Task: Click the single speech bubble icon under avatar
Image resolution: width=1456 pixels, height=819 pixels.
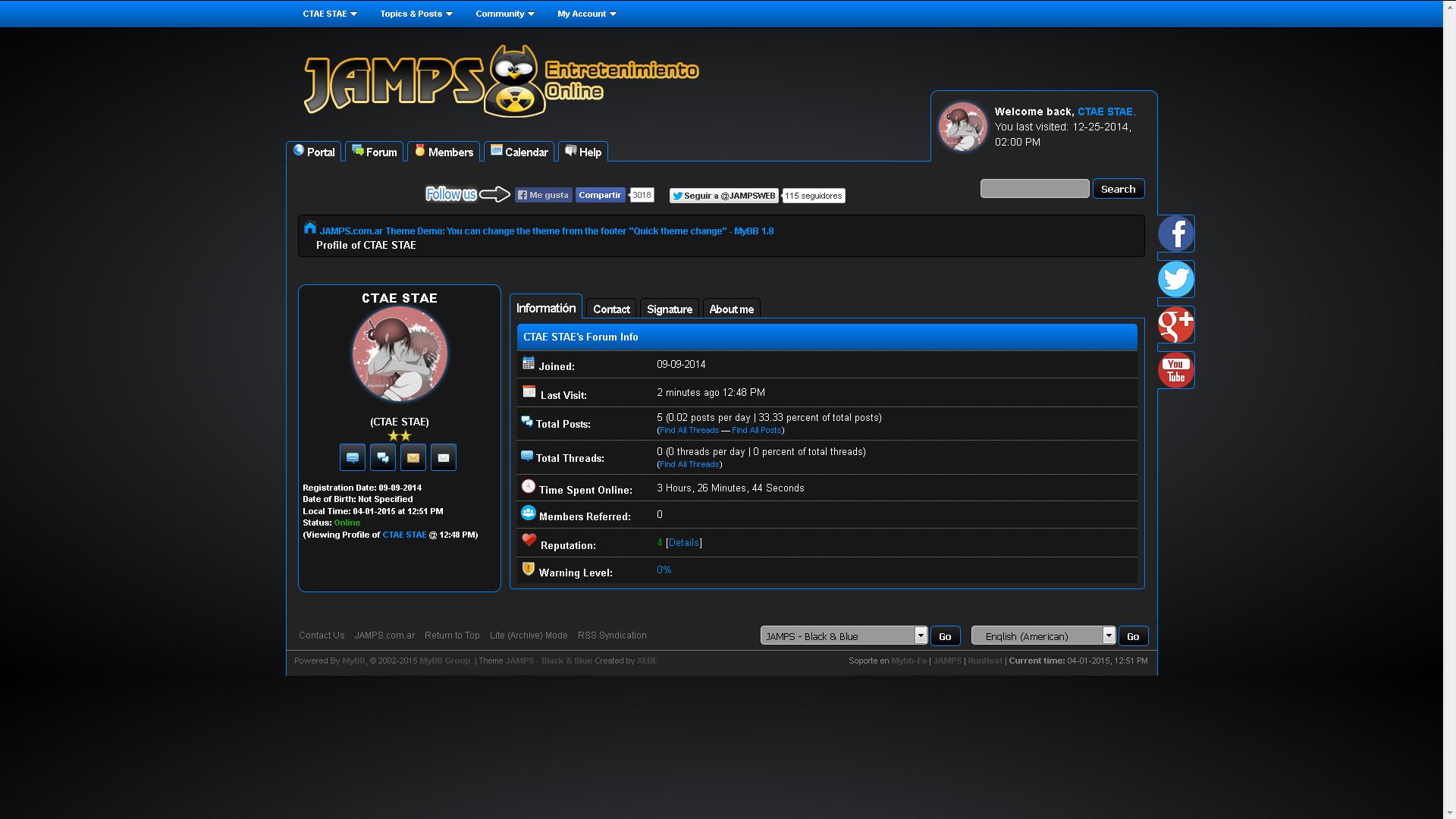Action: point(353,457)
